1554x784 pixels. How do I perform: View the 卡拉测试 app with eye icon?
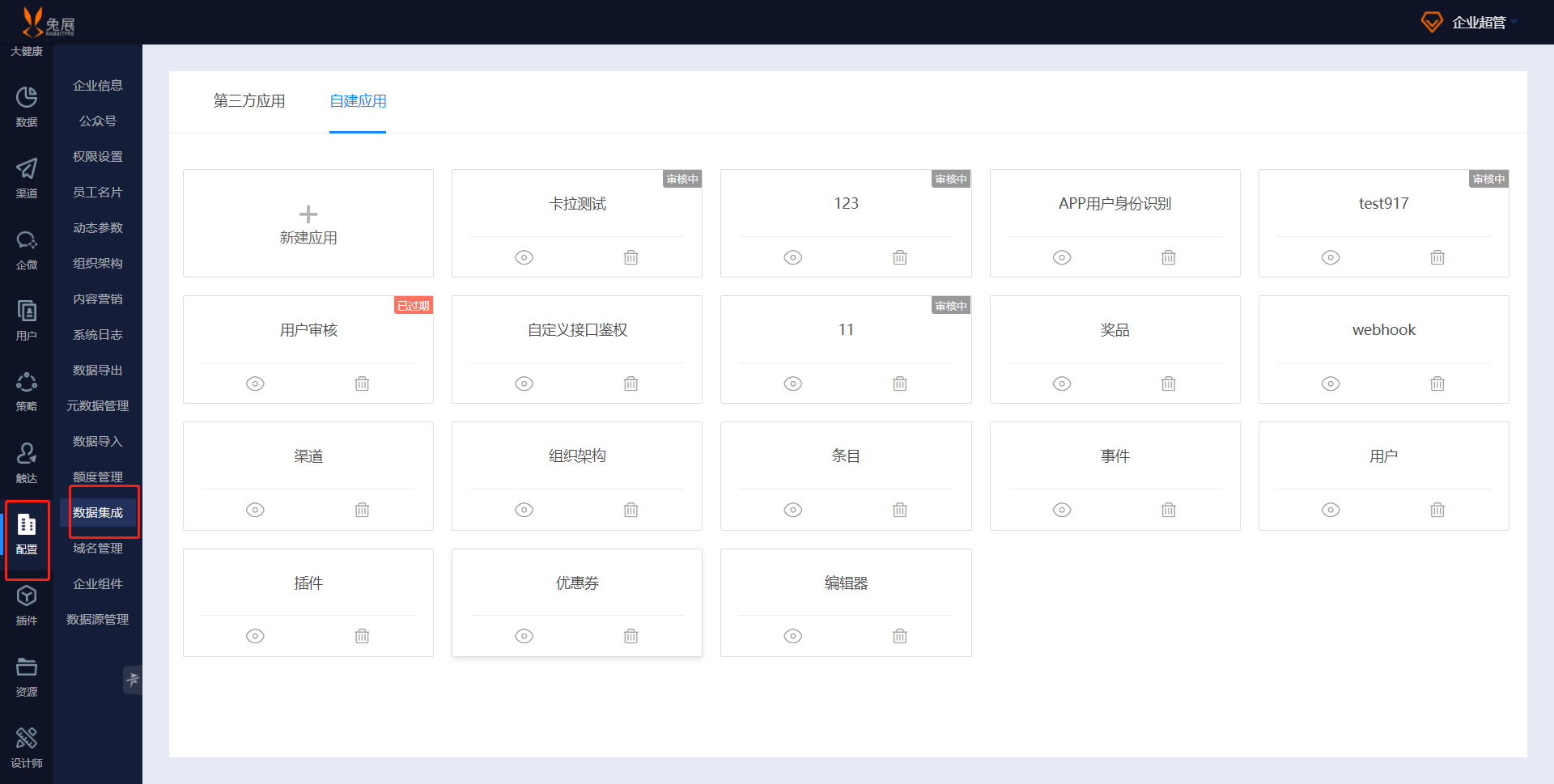click(x=524, y=257)
